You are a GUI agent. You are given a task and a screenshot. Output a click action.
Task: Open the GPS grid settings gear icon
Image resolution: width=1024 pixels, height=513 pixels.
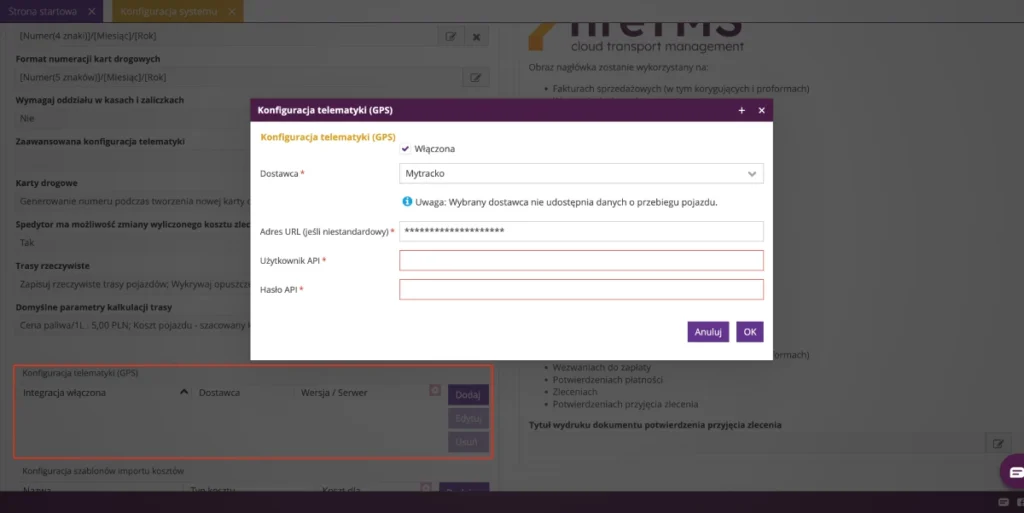coord(435,390)
